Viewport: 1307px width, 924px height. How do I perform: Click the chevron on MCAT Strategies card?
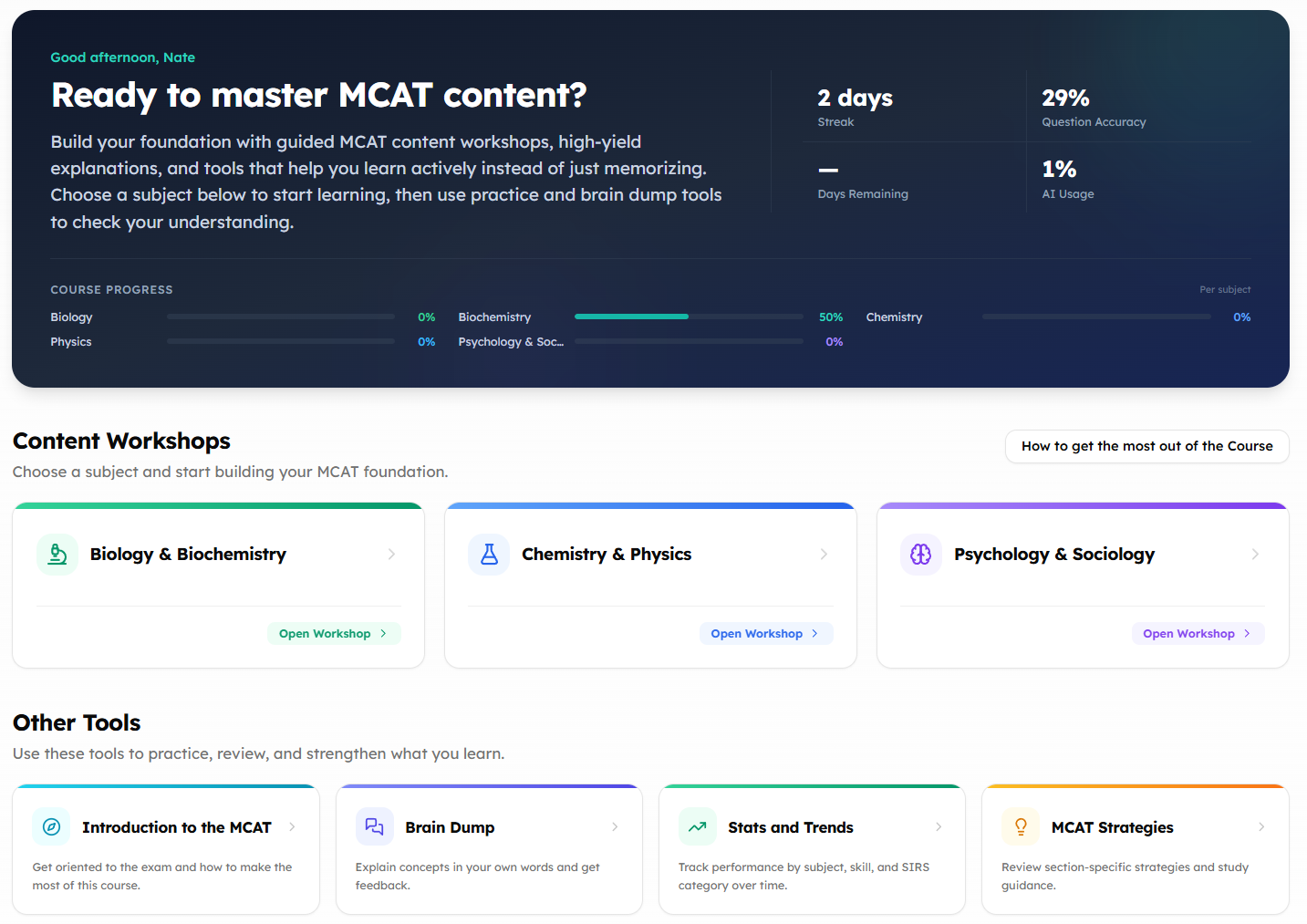click(x=1261, y=827)
